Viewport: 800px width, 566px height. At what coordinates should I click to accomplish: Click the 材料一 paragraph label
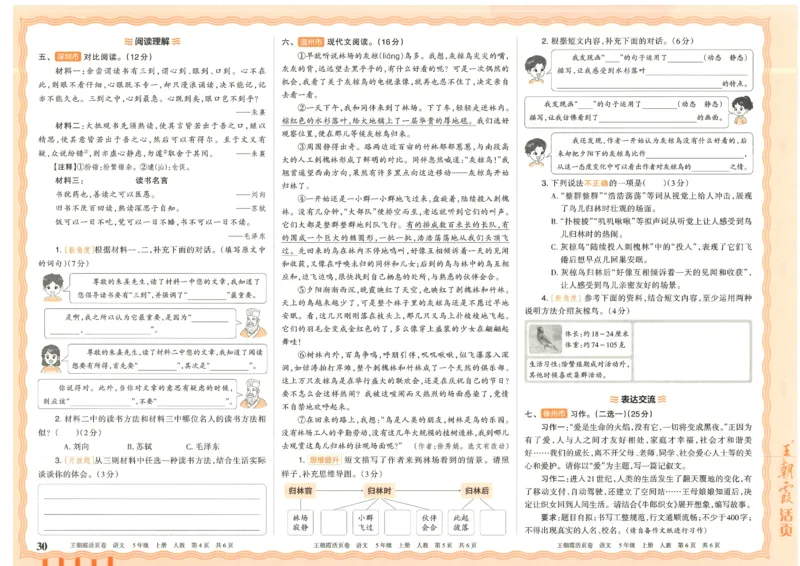(x=68, y=71)
